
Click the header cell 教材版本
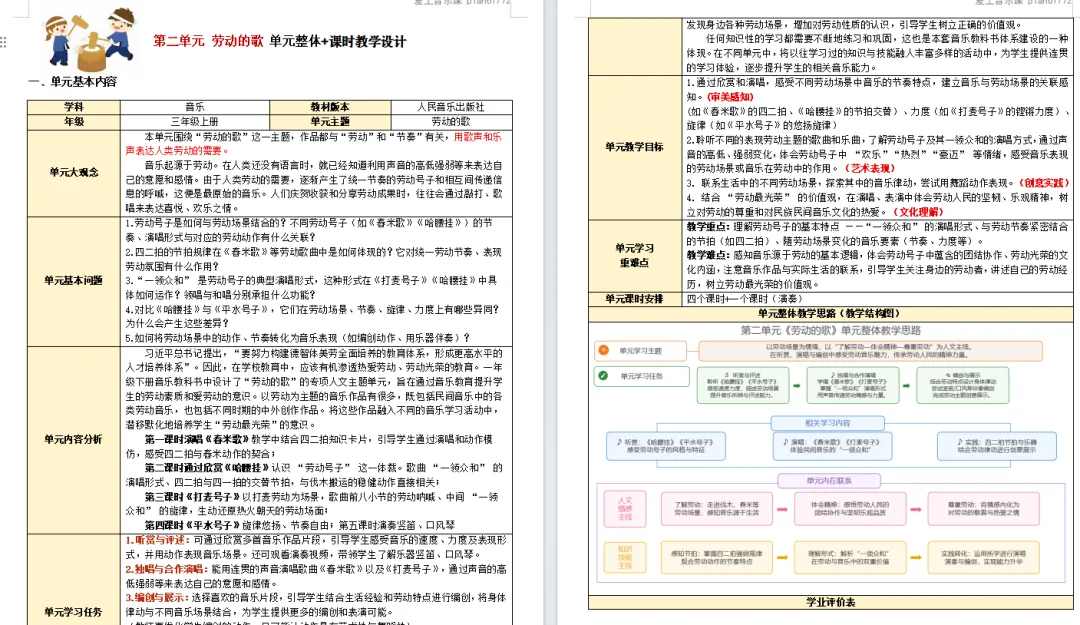pos(330,107)
